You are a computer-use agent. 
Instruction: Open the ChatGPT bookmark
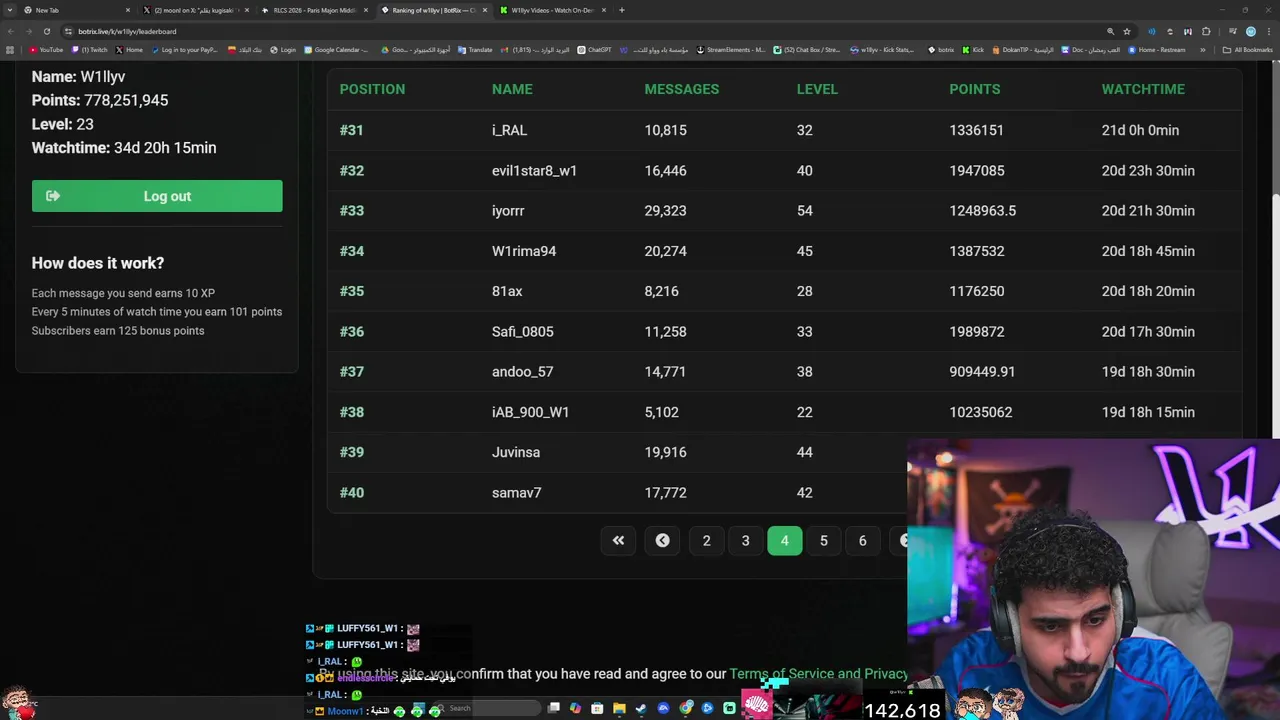click(594, 50)
